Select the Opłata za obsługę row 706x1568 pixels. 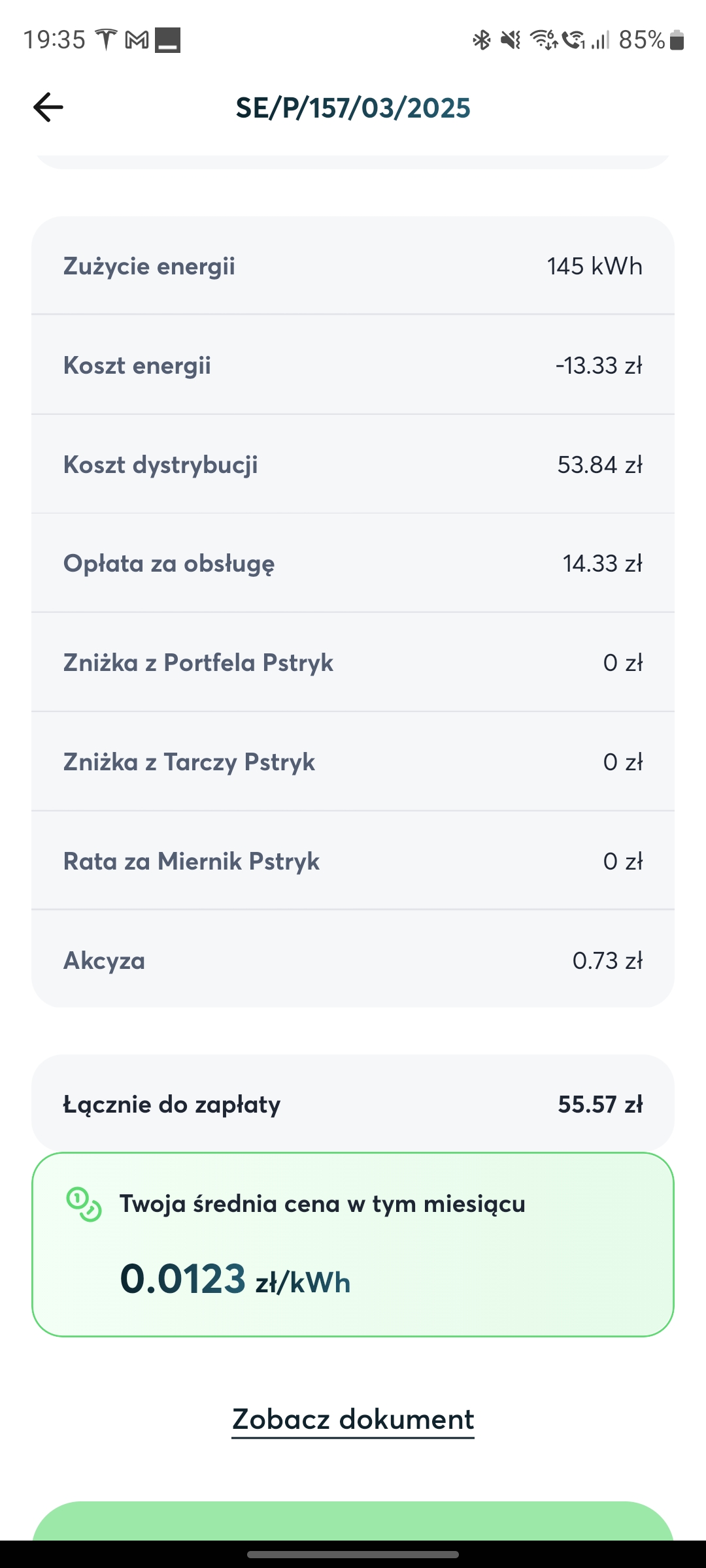click(353, 563)
